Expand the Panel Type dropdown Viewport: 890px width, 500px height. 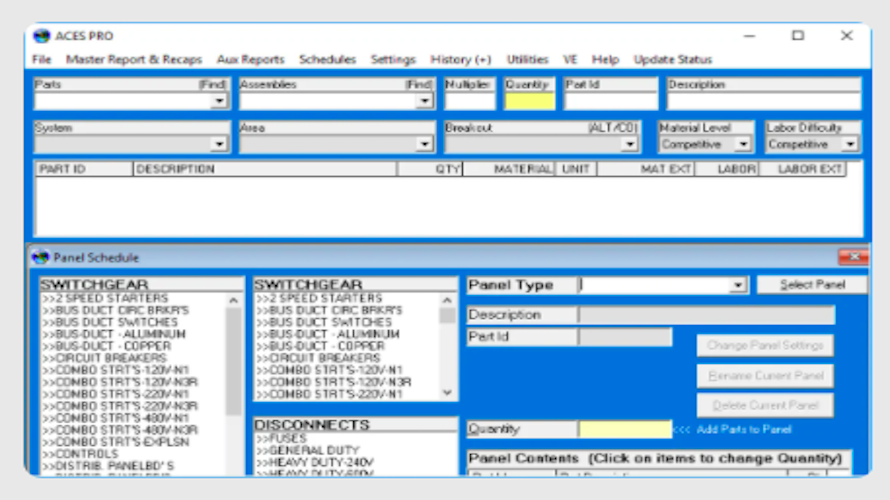point(737,285)
